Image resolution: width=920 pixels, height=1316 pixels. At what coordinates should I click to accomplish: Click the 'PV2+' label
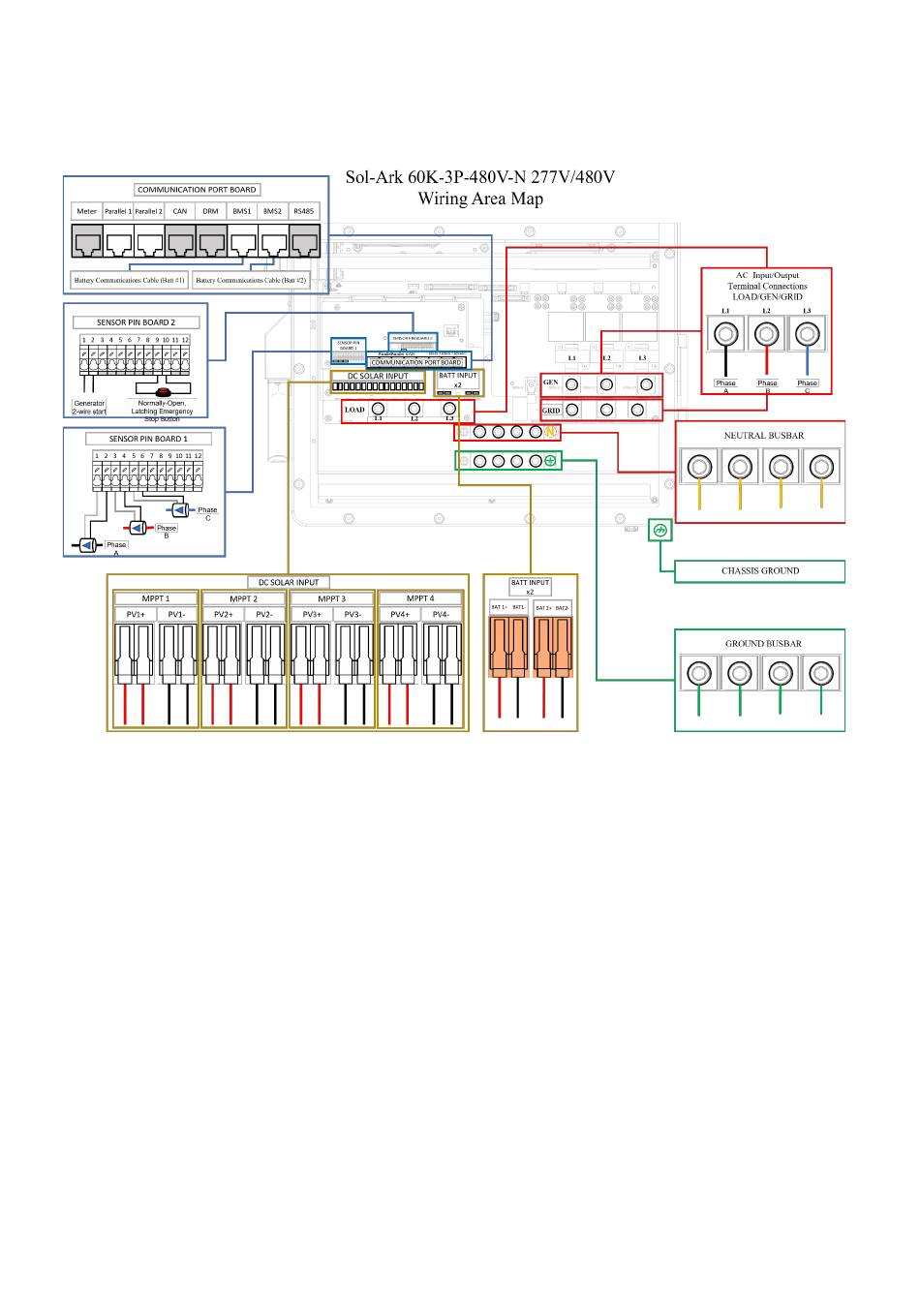click(x=223, y=614)
